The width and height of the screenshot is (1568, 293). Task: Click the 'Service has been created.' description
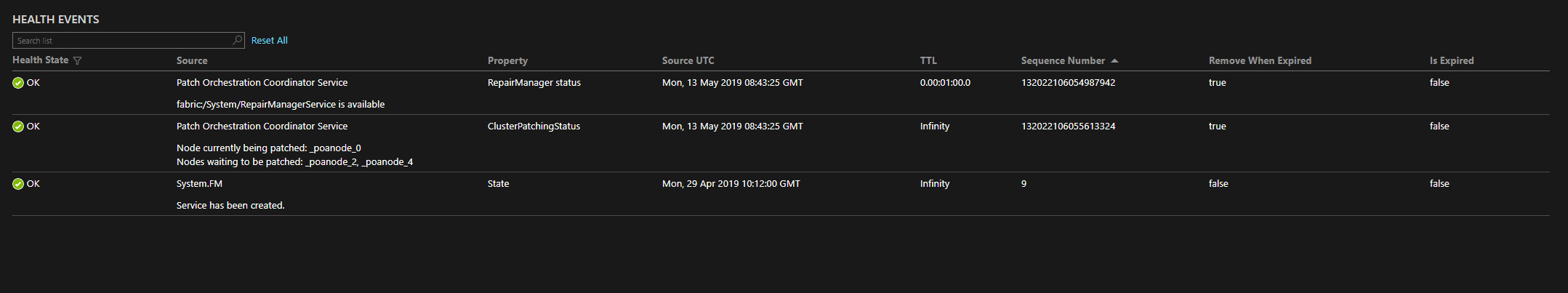point(230,206)
